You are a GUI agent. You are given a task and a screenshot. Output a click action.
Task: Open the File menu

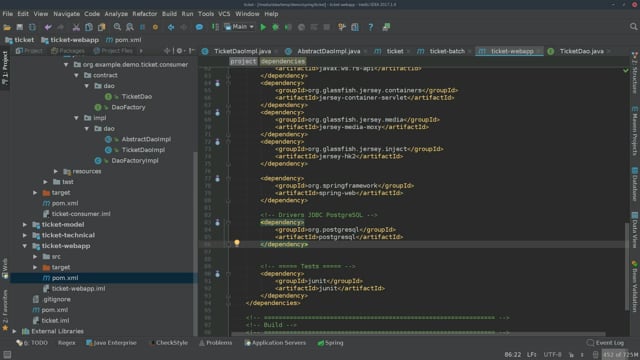click(8, 14)
